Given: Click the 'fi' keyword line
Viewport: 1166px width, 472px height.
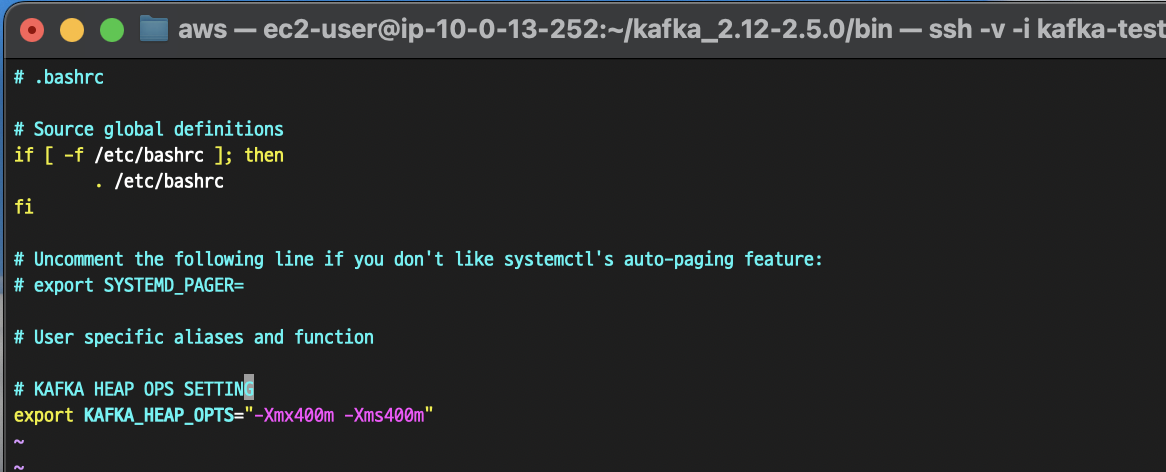Looking at the screenshot, I should (23, 207).
